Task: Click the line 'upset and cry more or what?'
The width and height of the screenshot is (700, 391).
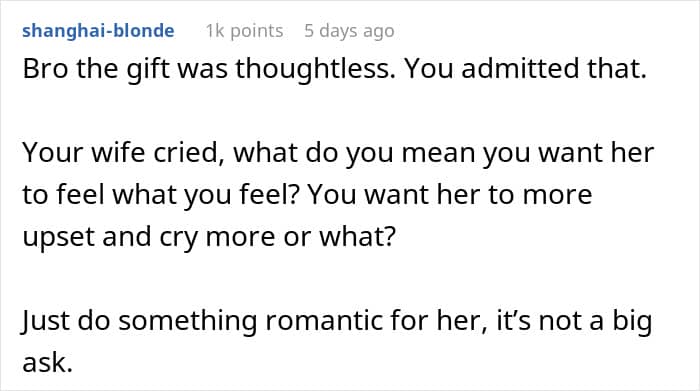Action: (209, 237)
